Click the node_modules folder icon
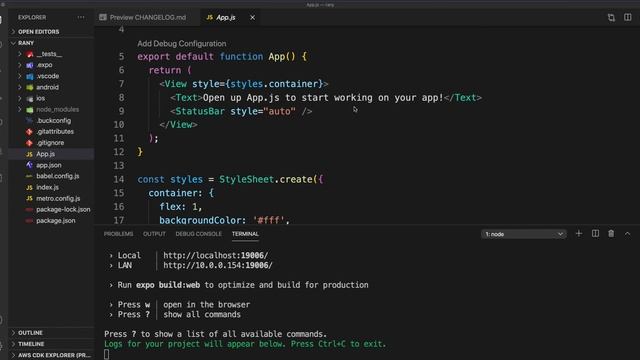This screenshot has width=640, height=360. tap(29, 109)
